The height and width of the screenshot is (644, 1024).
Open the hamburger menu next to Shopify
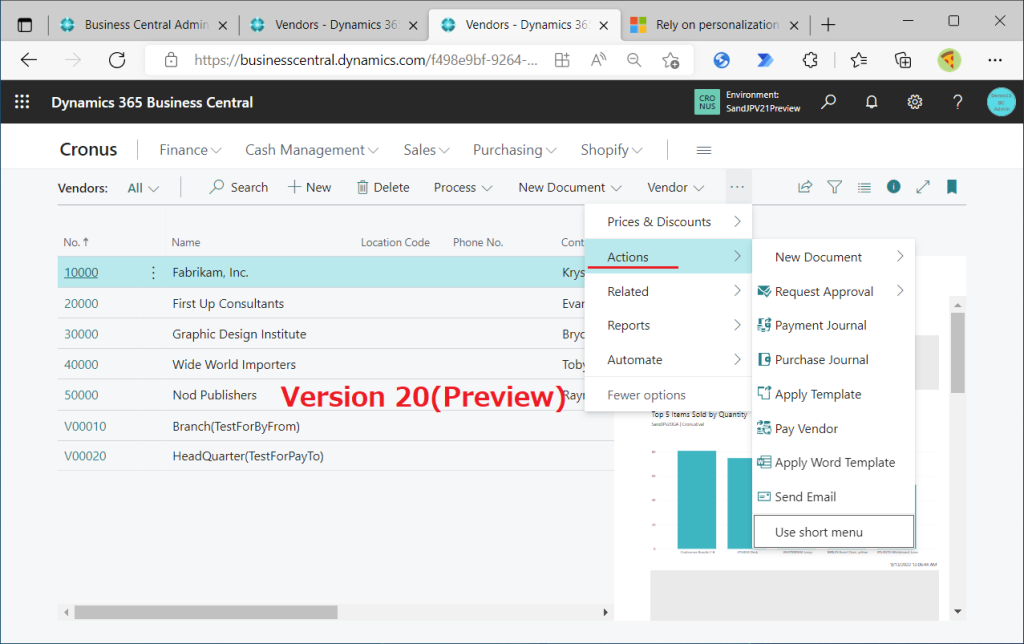click(x=703, y=150)
